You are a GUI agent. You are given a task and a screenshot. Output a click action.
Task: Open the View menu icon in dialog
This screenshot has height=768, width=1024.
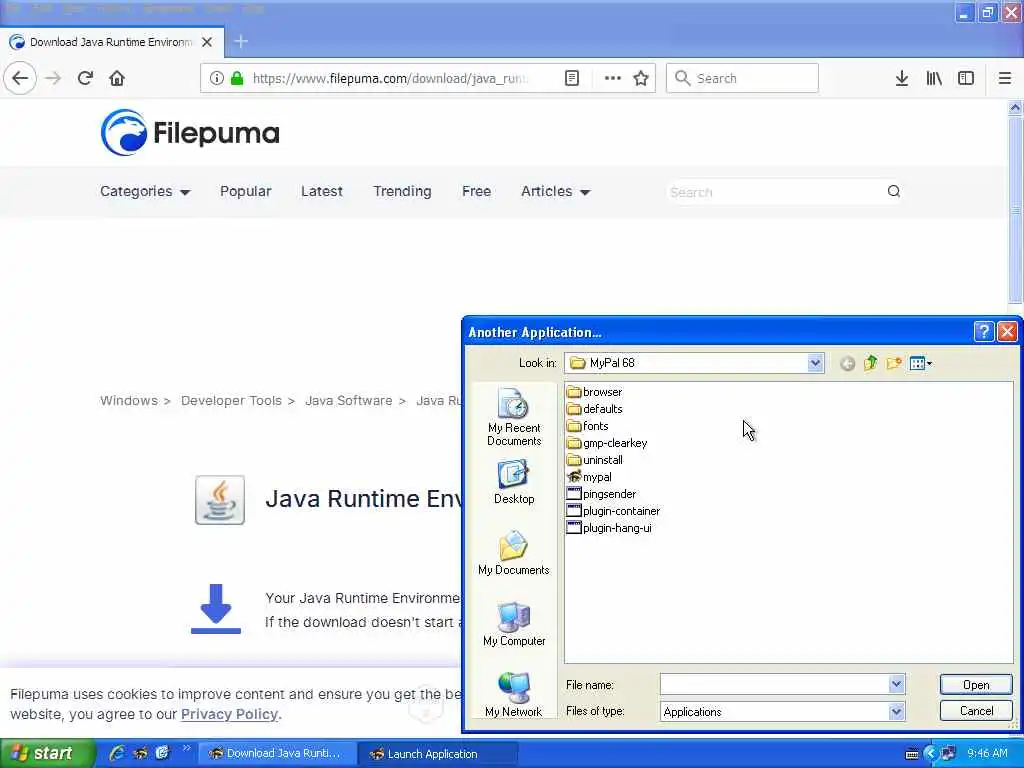(x=920, y=363)
